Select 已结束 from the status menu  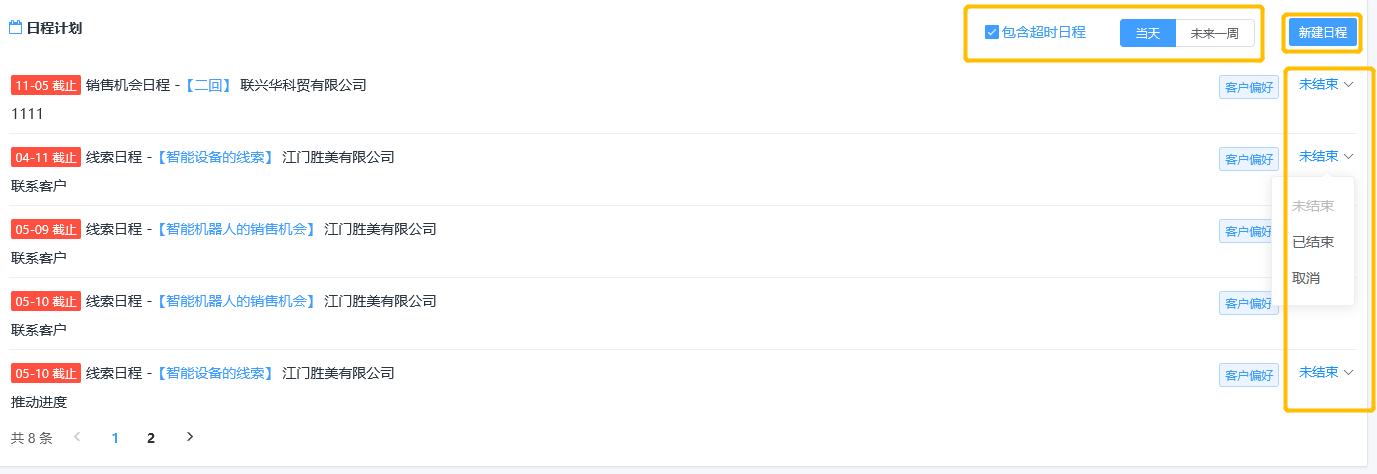(x=1313, y=242)
